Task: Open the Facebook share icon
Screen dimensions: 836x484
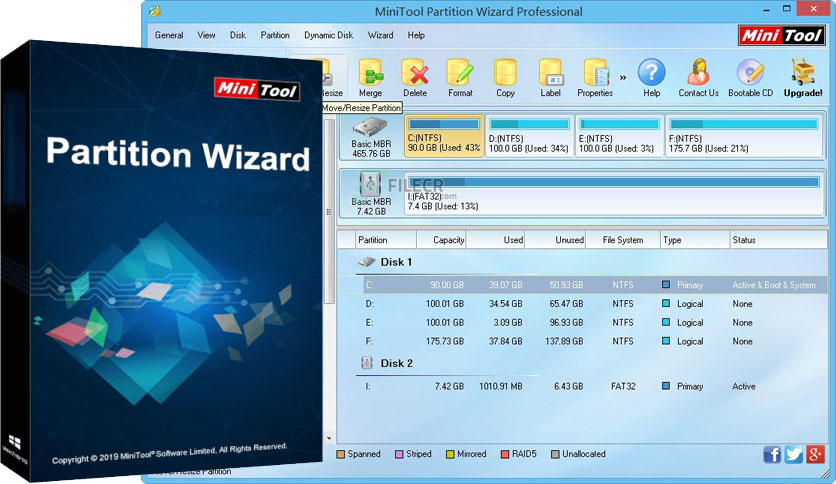Action: tap(772, 454)
